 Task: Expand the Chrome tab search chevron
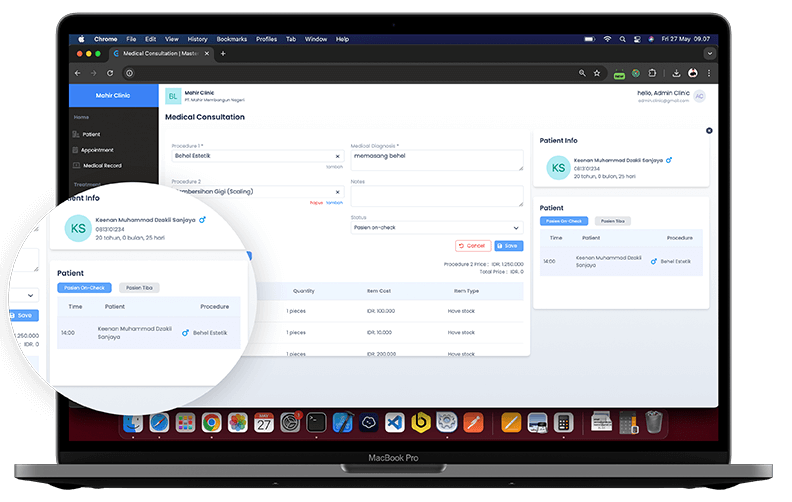(x=709, y=53)
